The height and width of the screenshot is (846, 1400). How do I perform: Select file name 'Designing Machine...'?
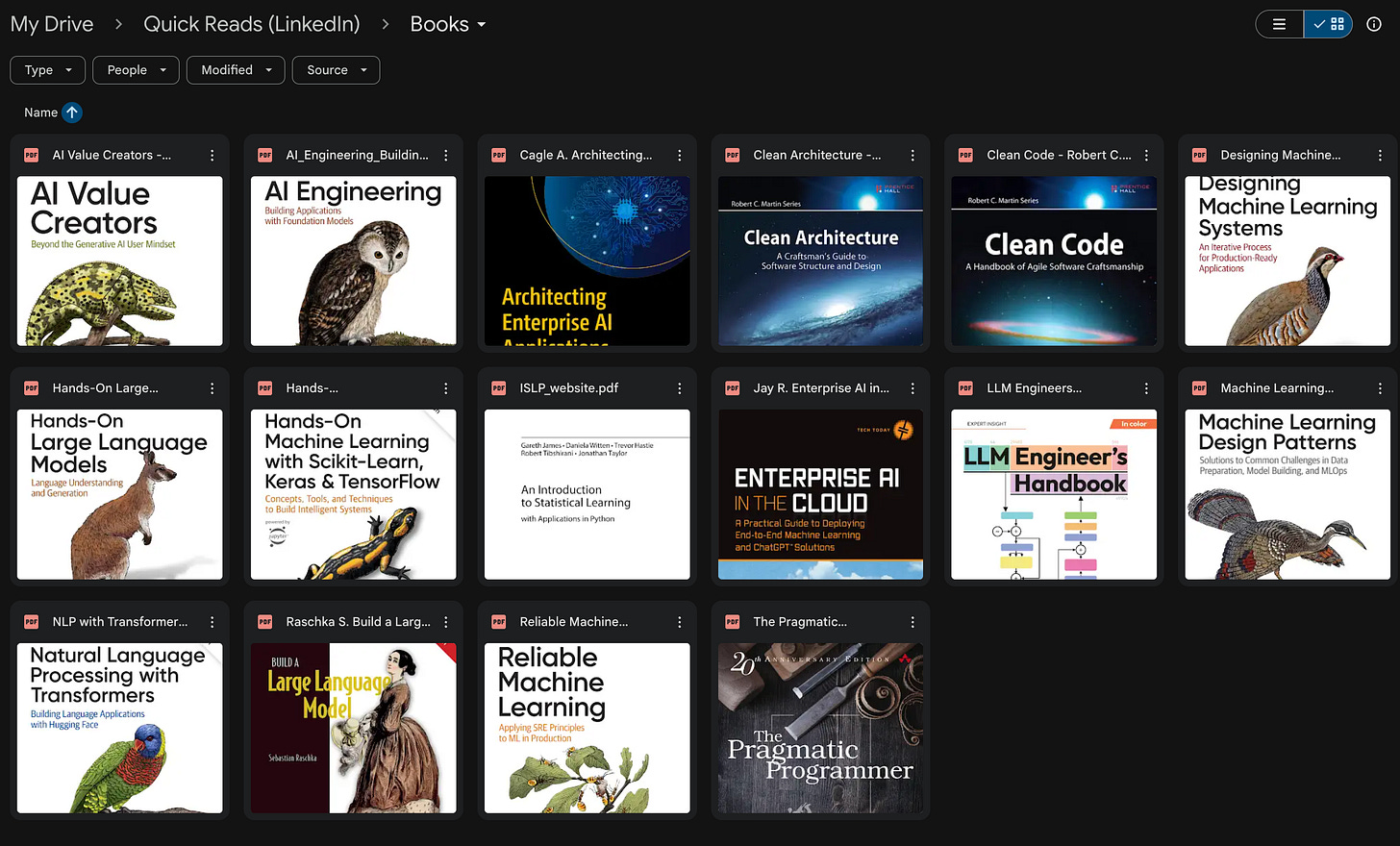click(1281, 155)
